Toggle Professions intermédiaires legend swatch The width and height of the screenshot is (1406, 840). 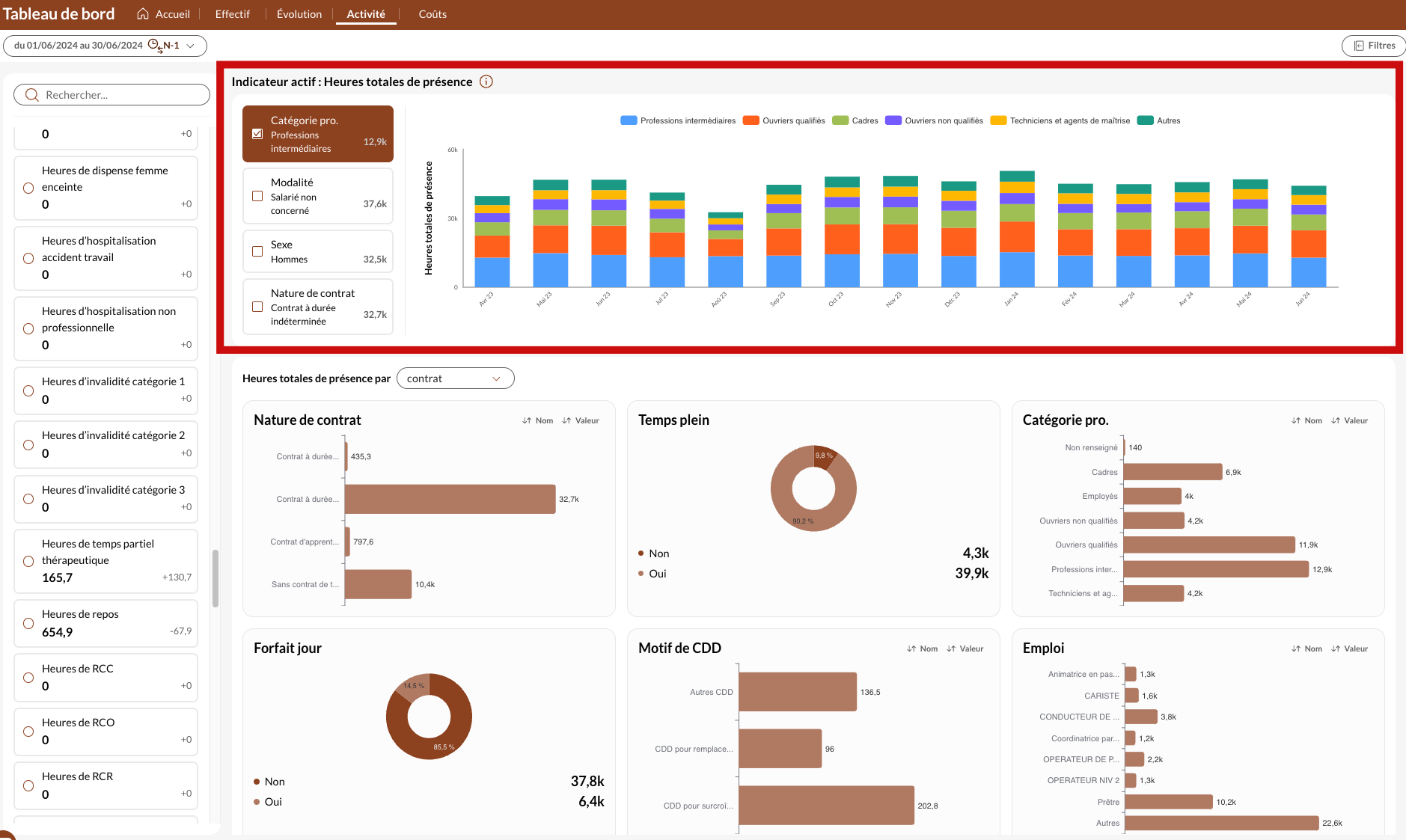(629, 120)
